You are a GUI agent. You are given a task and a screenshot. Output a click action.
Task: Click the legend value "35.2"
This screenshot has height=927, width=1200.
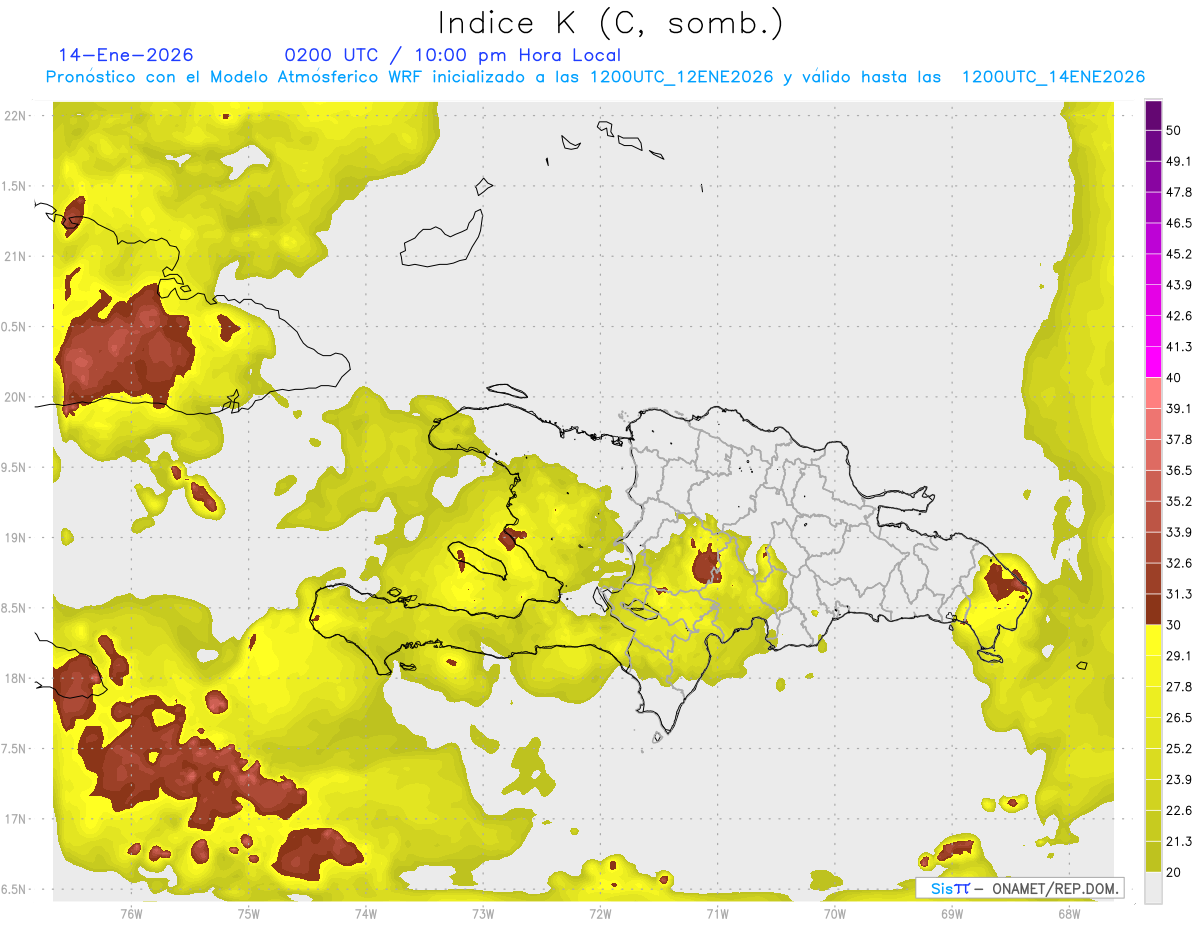click(x=1179, y=502)
